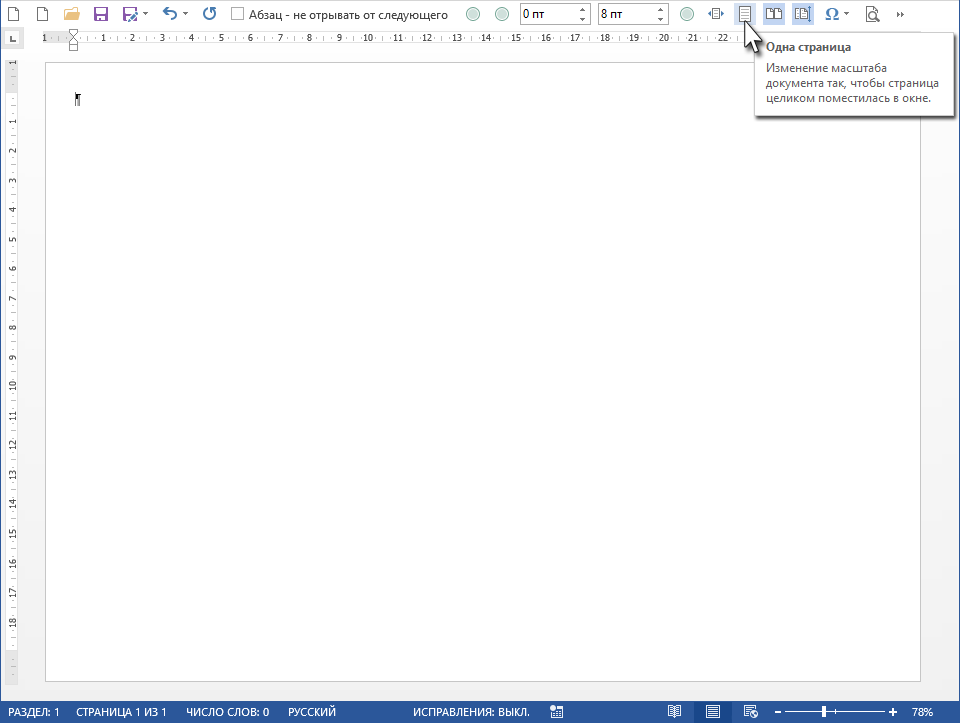Image resolution: width=960 pixels, height=723 pixels.
Task: Click the first-line indent marker on the ruler
Action: pyautogui.click(x=73, y=34)
